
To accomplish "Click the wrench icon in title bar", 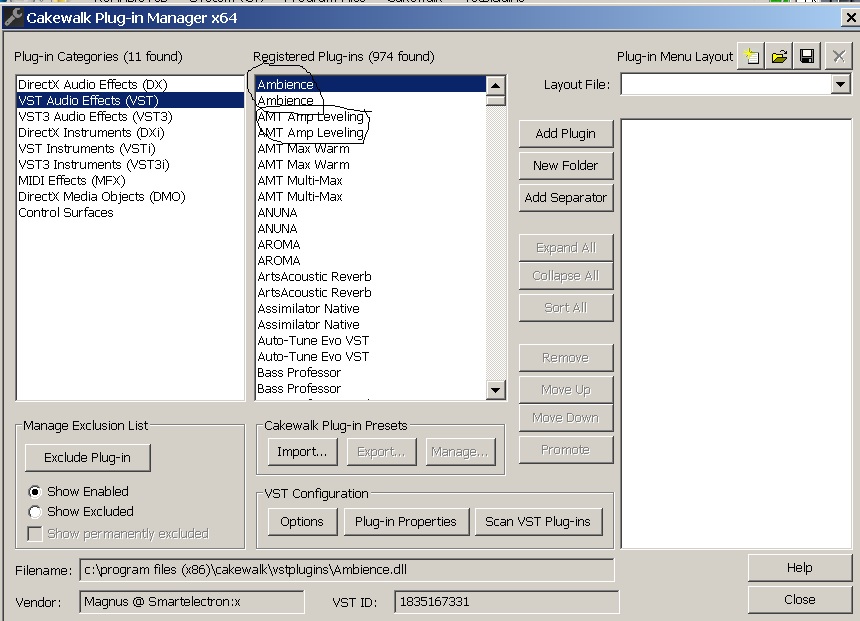I will (13, 18).
